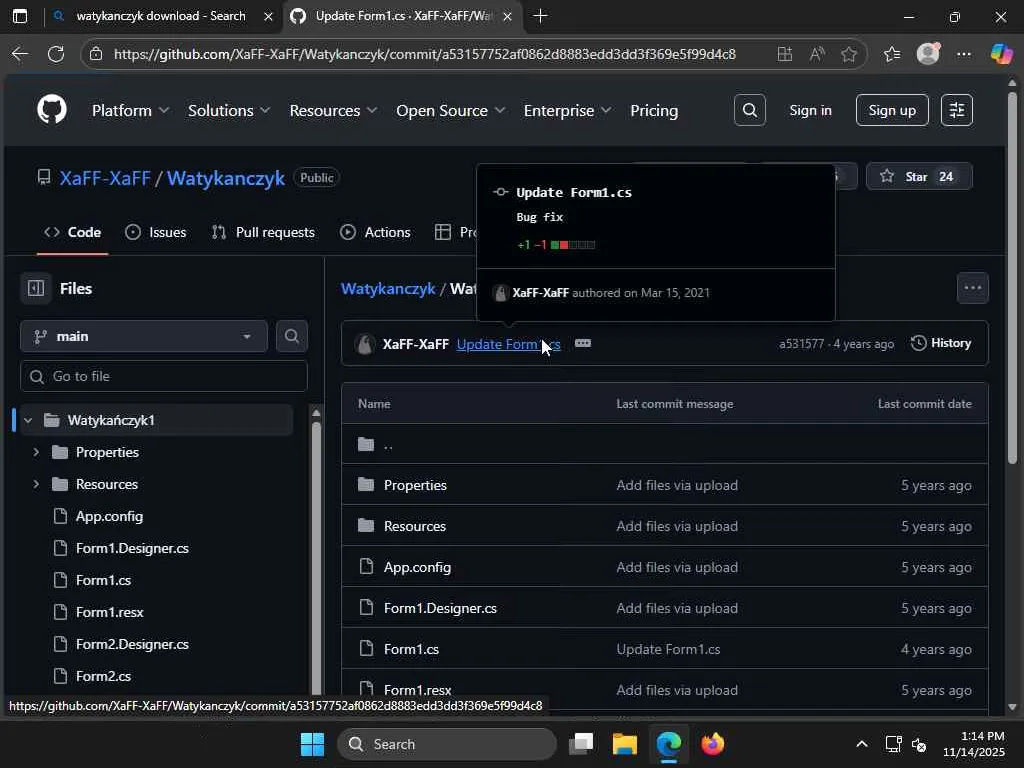Open the main branch selector dropdown
This screenshot has height=768, width=1024.
tap(144, 336)
